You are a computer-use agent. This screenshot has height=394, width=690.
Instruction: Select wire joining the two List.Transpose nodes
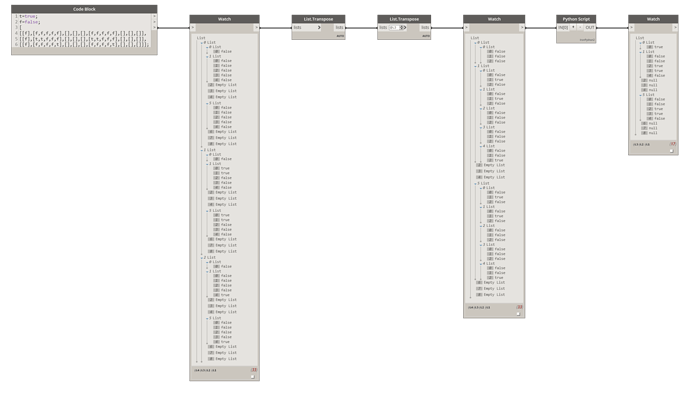point(361,28)
